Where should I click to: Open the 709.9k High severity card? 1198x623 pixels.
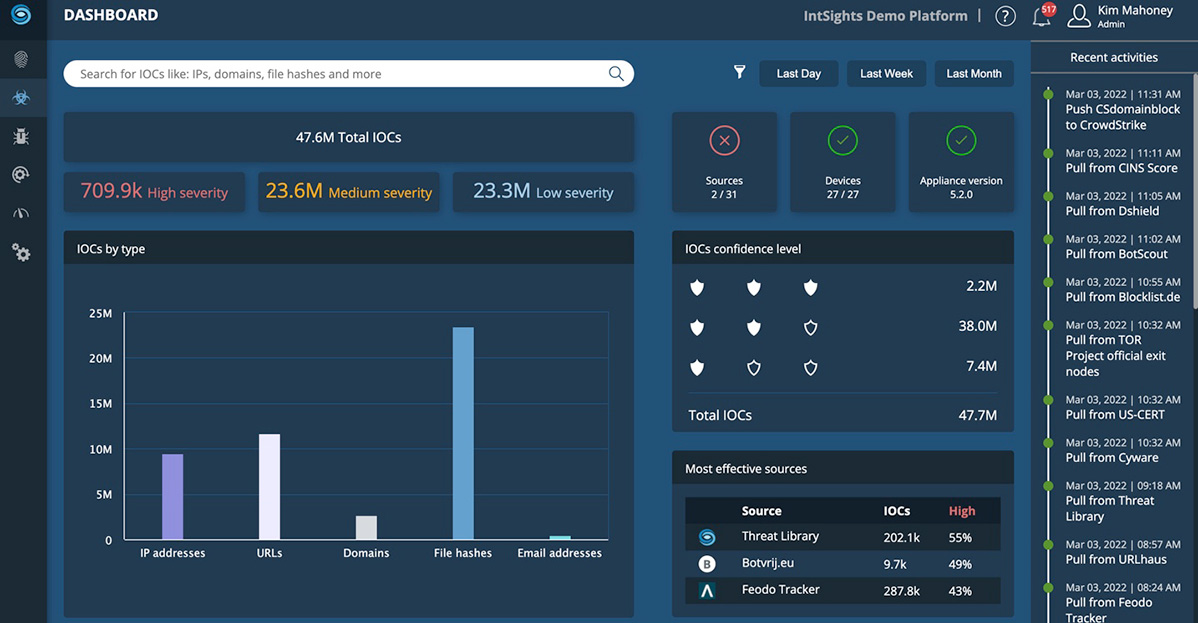pos(154,191)
